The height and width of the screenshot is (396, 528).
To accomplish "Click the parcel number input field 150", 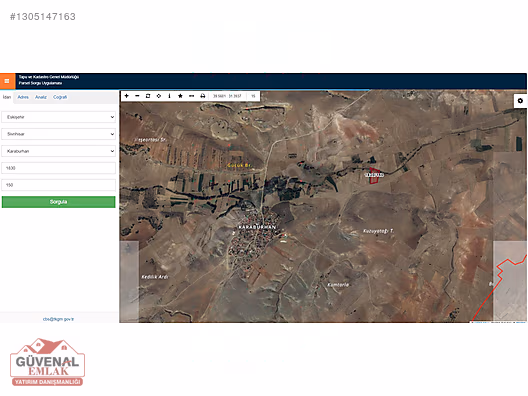I will (59, 185).
